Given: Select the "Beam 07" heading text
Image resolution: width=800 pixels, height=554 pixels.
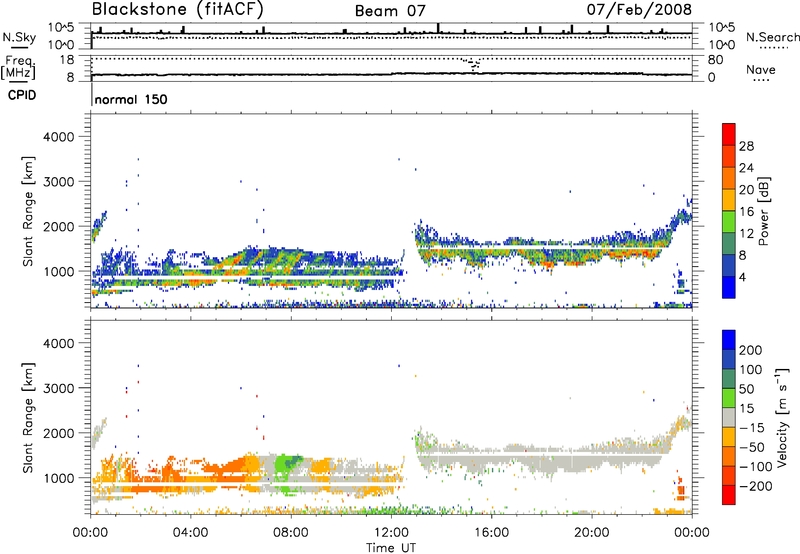Looking at the screenshot, I should tap(390, 11).
